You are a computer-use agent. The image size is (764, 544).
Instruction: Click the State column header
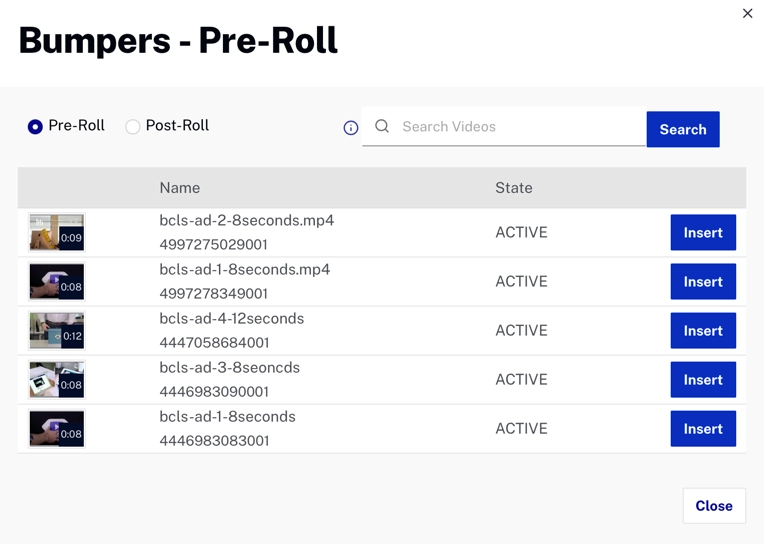514,188
